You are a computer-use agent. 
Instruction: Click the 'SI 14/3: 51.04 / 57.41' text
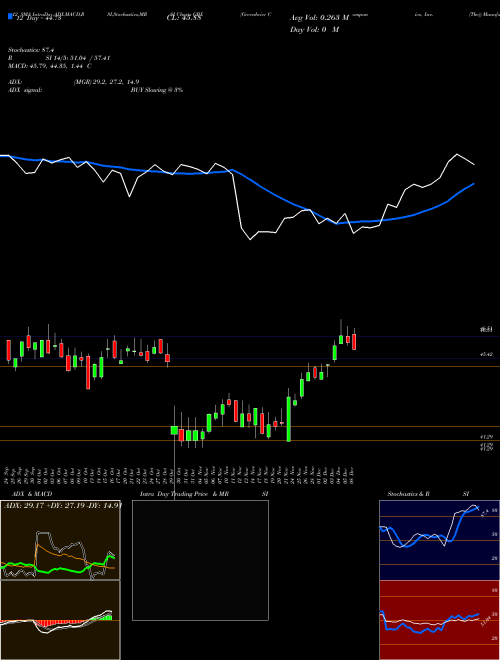(x=78, y=58)
